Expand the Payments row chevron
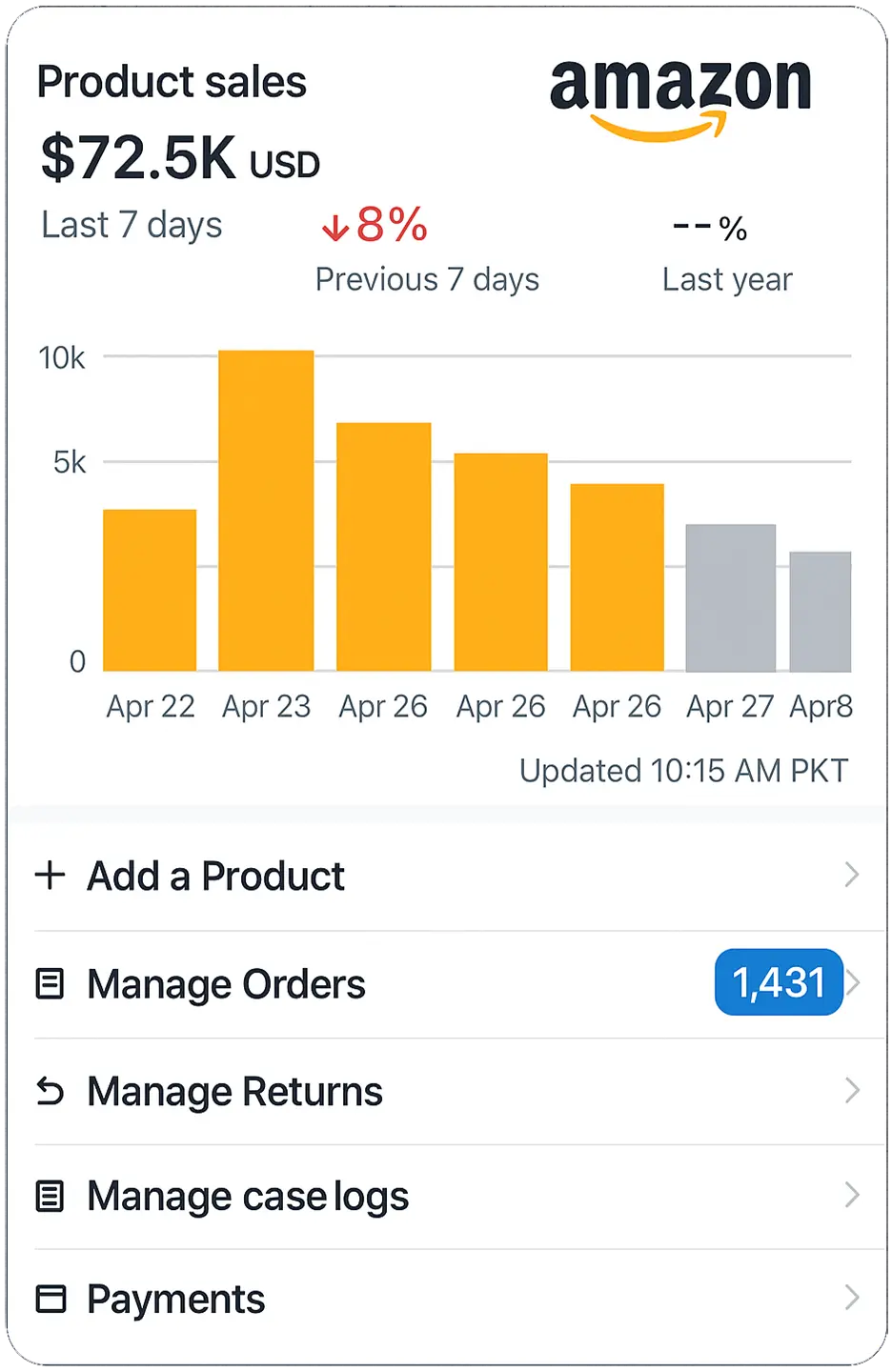Screen dimensions: 892x1372 click(852, 1298)
